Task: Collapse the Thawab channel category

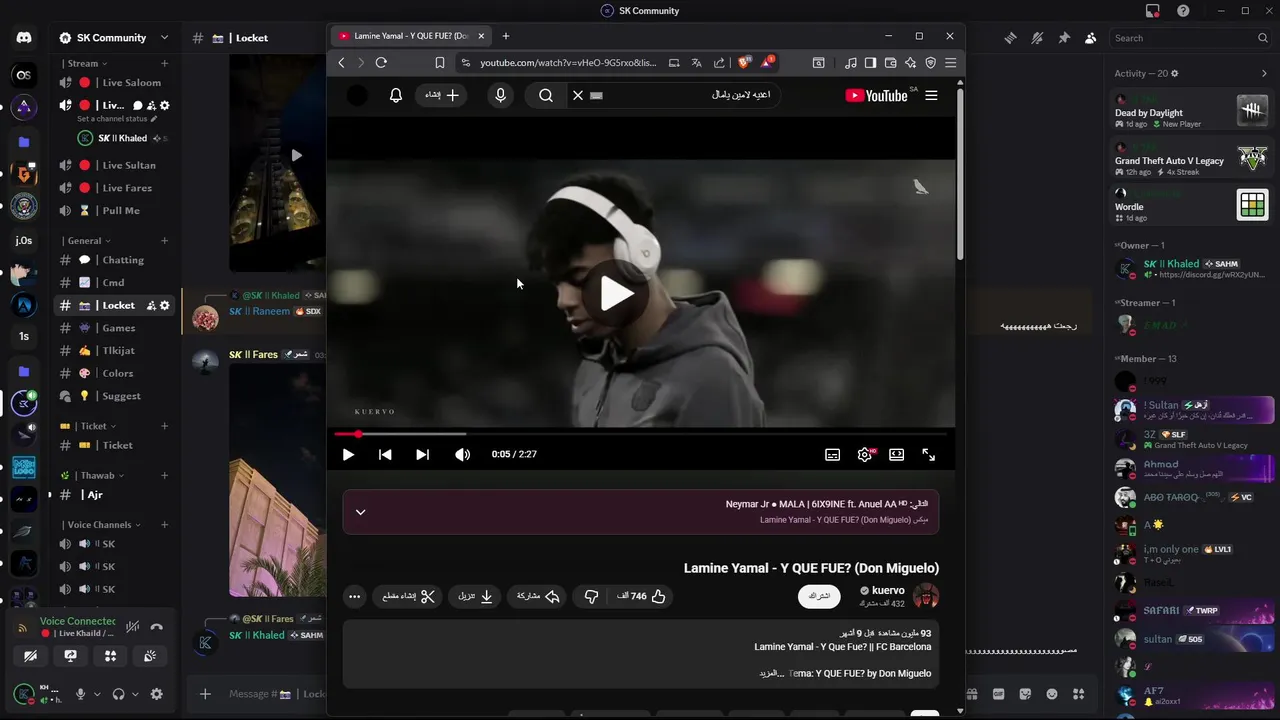Action: (x=101, y=476)
